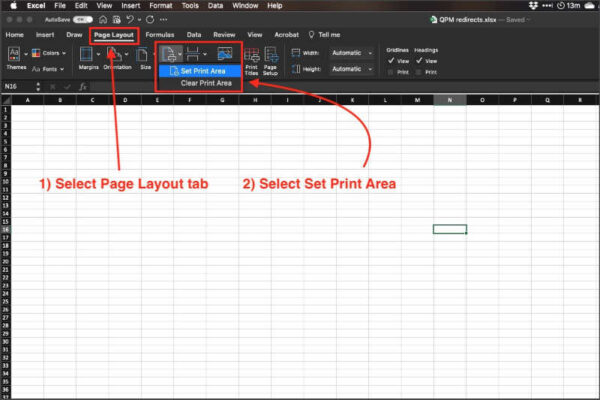Viewport: 600px width, 400px height.
Task: Click the 13m timer in menu bar
Action: pyautogui.click(x=569, y=5)
